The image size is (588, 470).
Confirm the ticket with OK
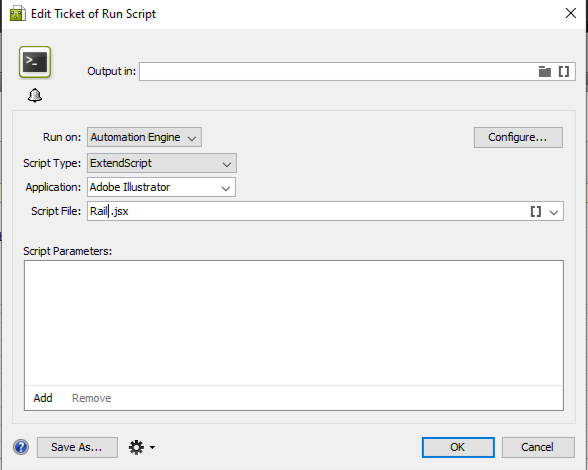(458, 447)
